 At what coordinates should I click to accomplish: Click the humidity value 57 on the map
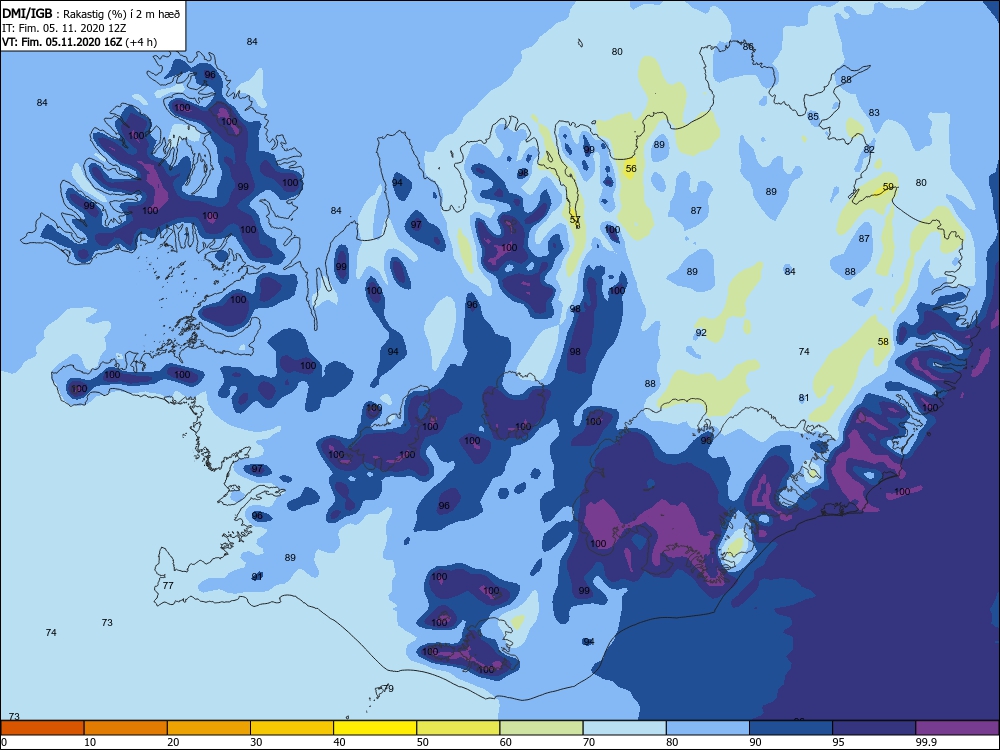point(575,219)
